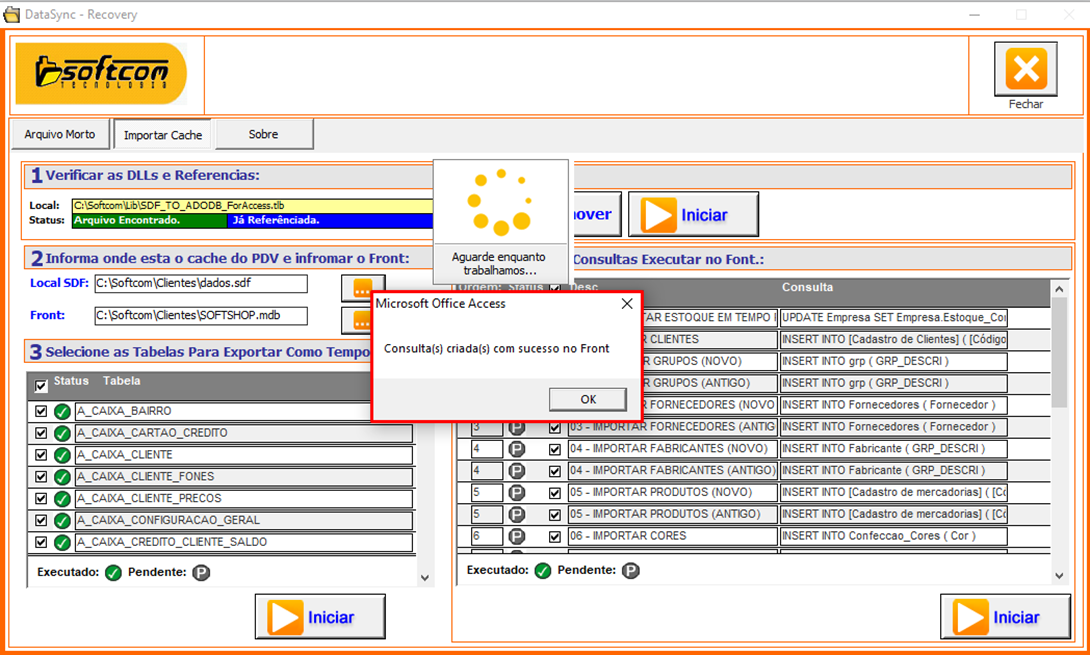Click the pending P icon for 06 - IMPORTAR CORES
This screenshot has width=1090, height=655.
click(517, 536)
